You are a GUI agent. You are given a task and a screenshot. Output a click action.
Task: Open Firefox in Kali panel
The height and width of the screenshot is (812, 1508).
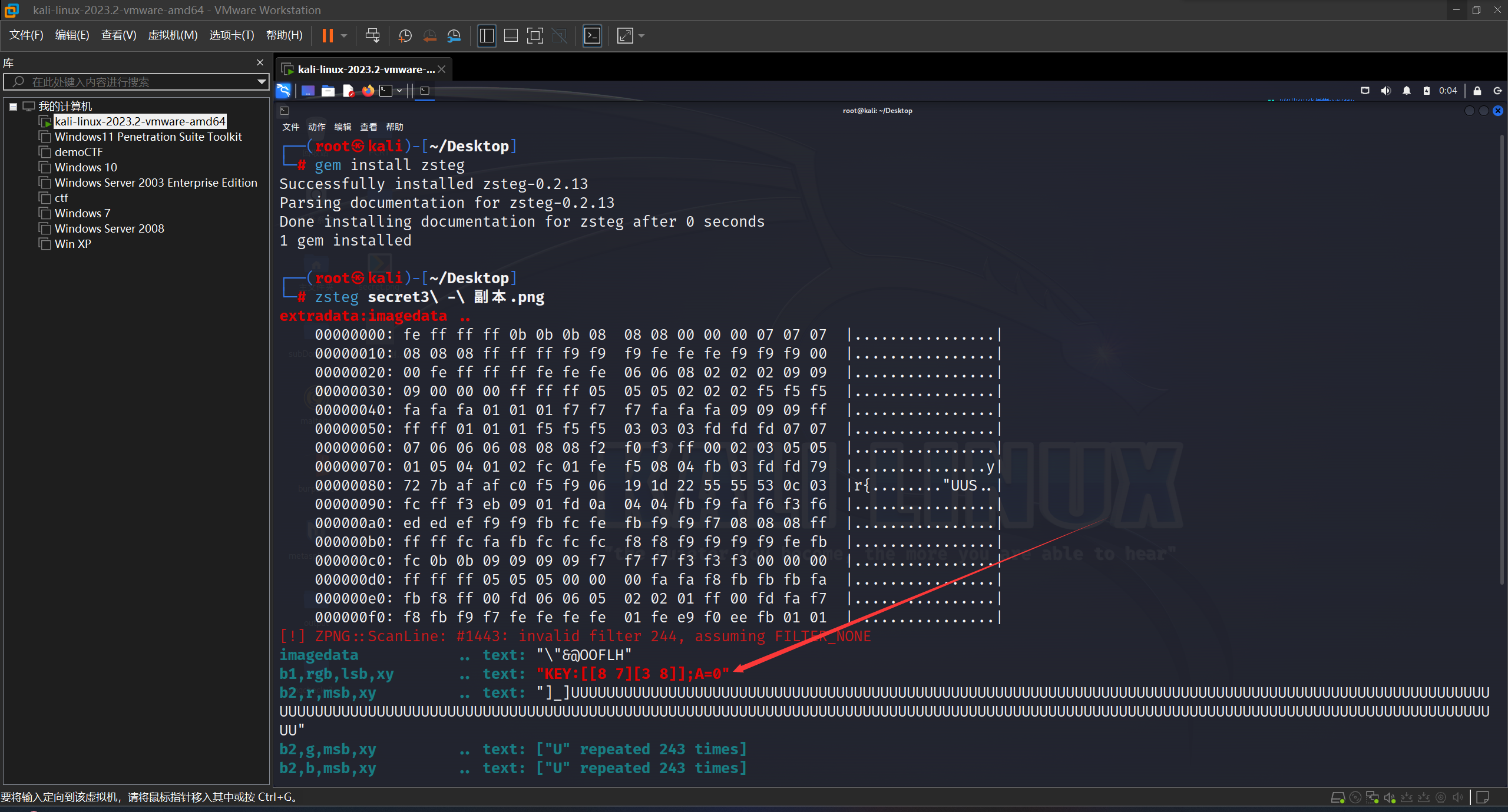tap(368, 91)
